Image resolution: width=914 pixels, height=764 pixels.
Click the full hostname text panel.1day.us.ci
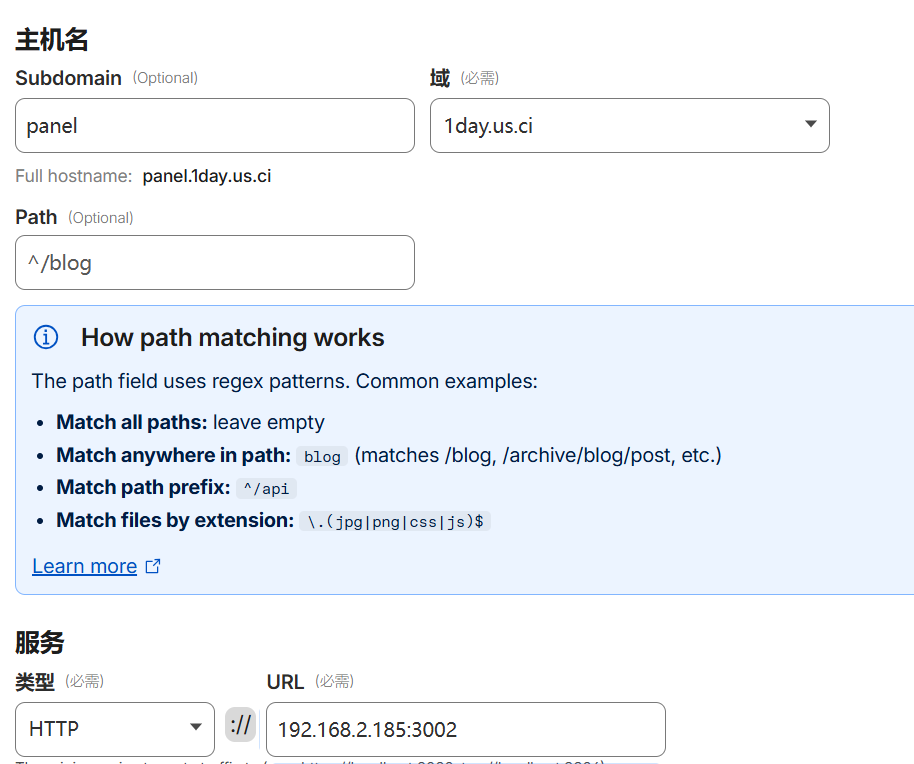206,176
